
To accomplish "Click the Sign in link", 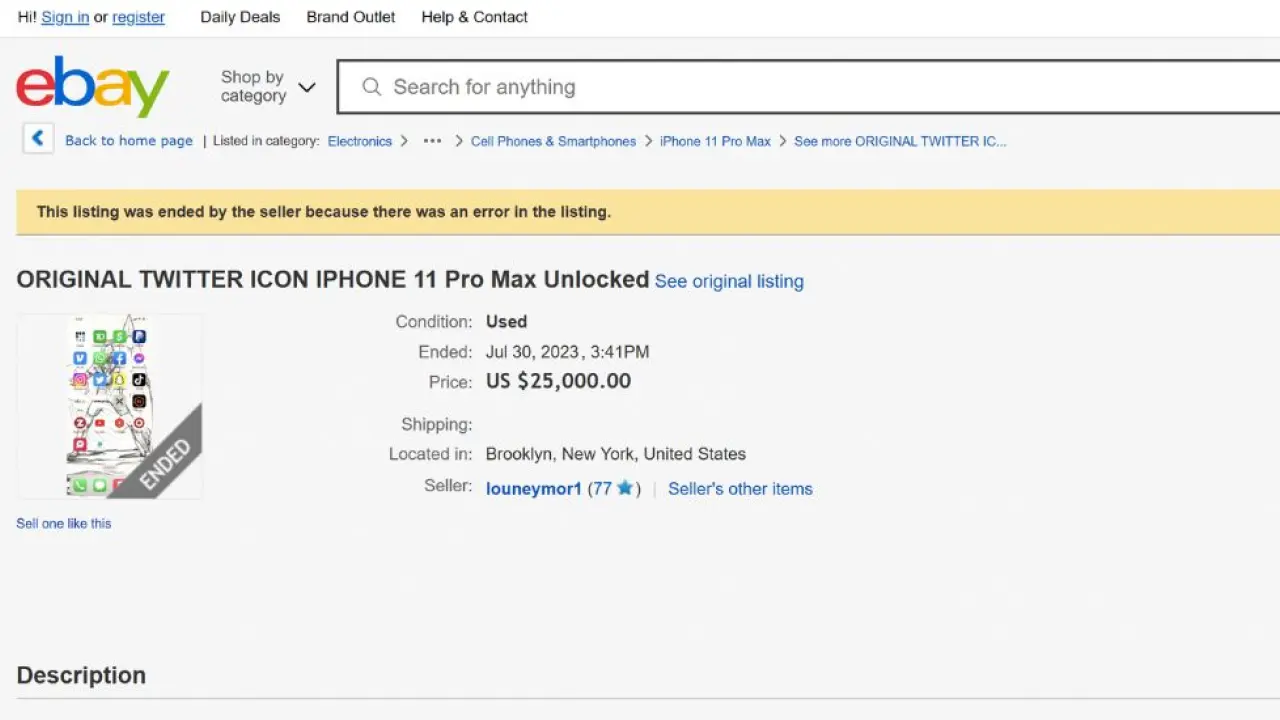I will point(65,17).
